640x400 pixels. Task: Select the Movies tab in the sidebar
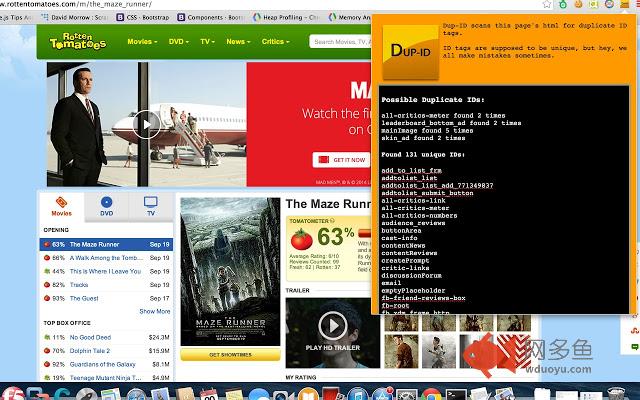tap(62, 207)
